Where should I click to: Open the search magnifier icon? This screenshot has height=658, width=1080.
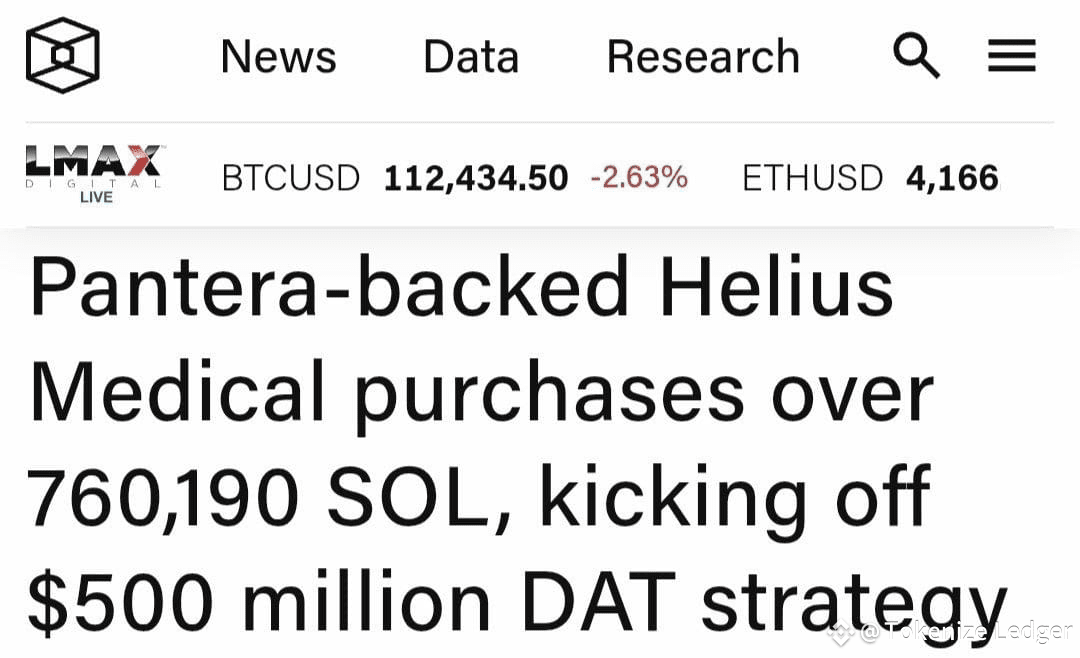click(x=916, y=55)
